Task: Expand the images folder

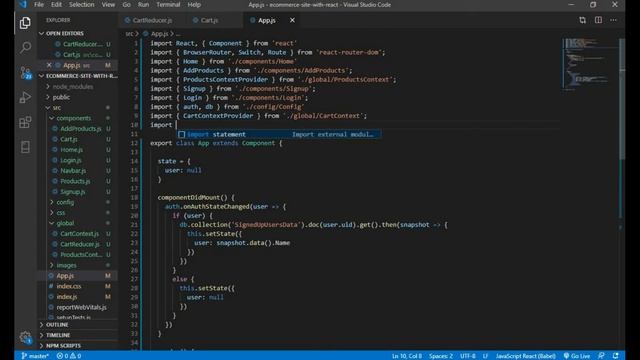Action: 67,265
